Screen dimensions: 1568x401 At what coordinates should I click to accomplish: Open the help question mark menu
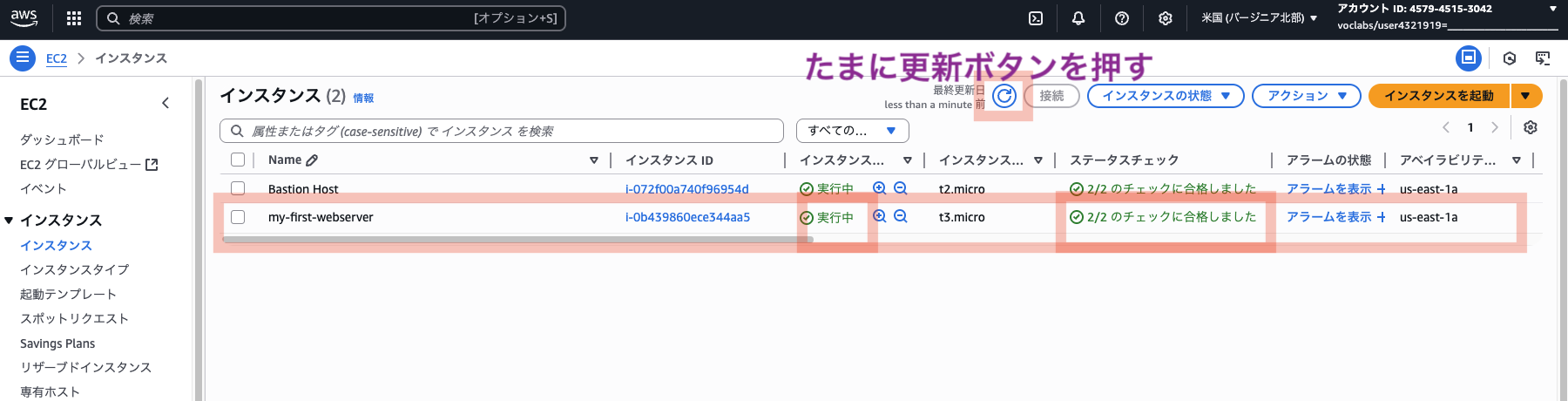click(1122, 18)
